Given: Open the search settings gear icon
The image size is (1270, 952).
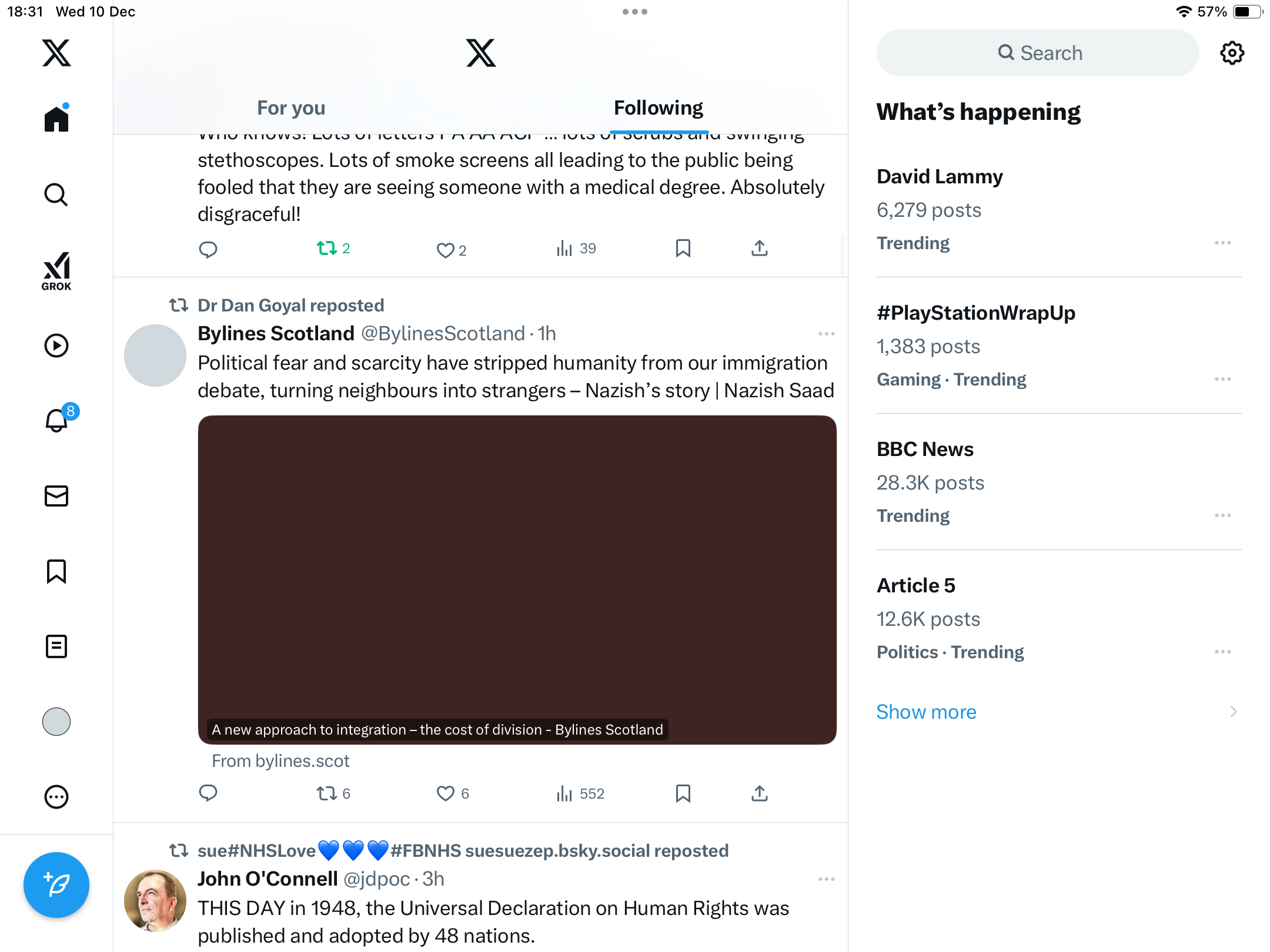Looking at the screenshot, I should point(1232,53).
